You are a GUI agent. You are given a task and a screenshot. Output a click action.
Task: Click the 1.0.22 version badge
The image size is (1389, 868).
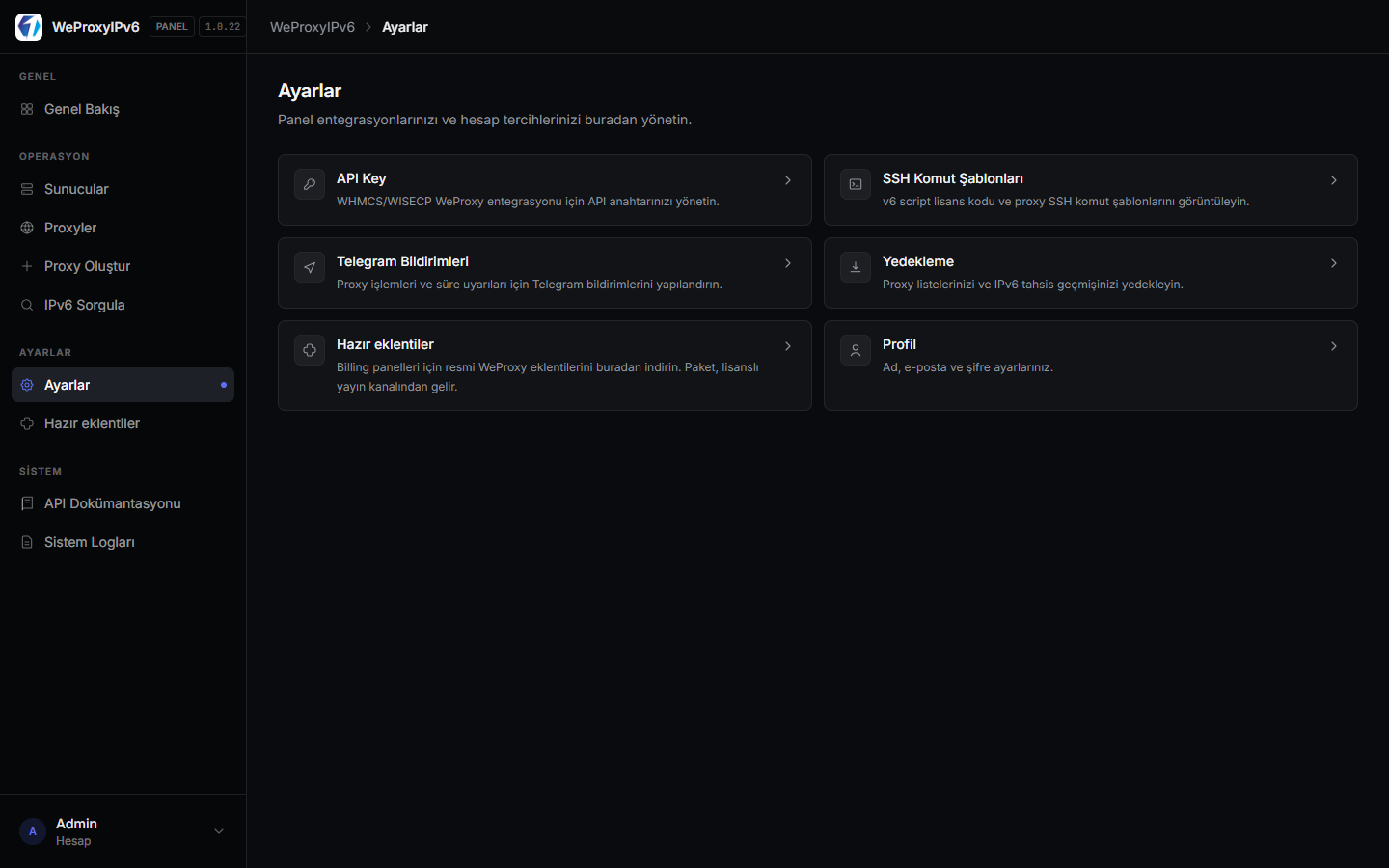point(223,27)
